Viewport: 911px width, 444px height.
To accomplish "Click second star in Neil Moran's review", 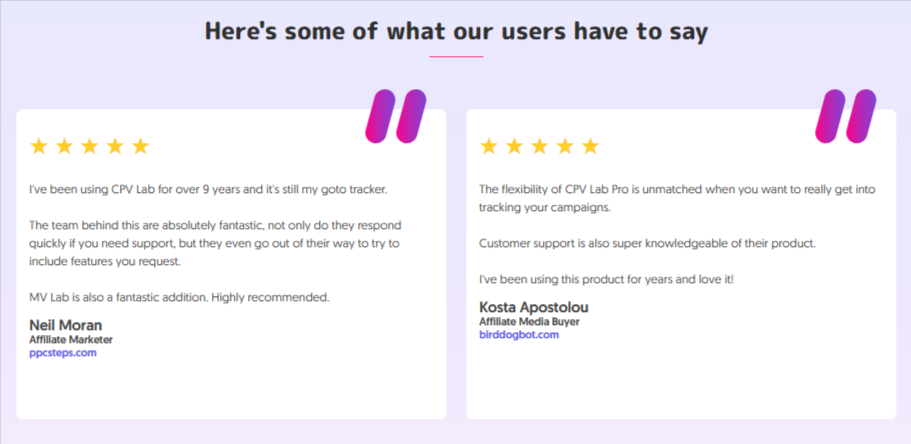I will [64, 146].
